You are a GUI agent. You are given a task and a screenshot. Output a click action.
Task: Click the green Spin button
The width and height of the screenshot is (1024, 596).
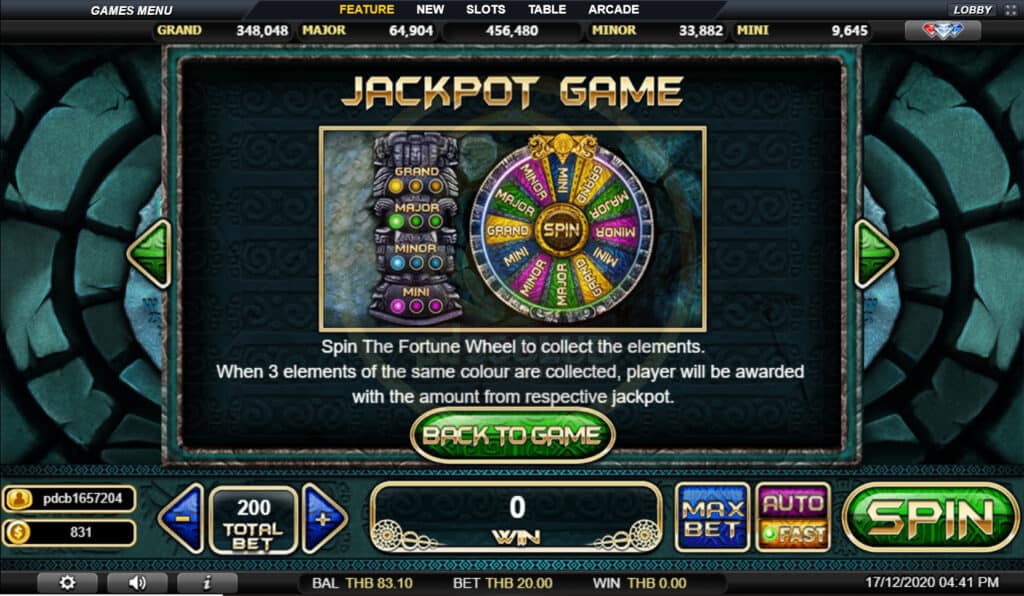click(931, 518)
